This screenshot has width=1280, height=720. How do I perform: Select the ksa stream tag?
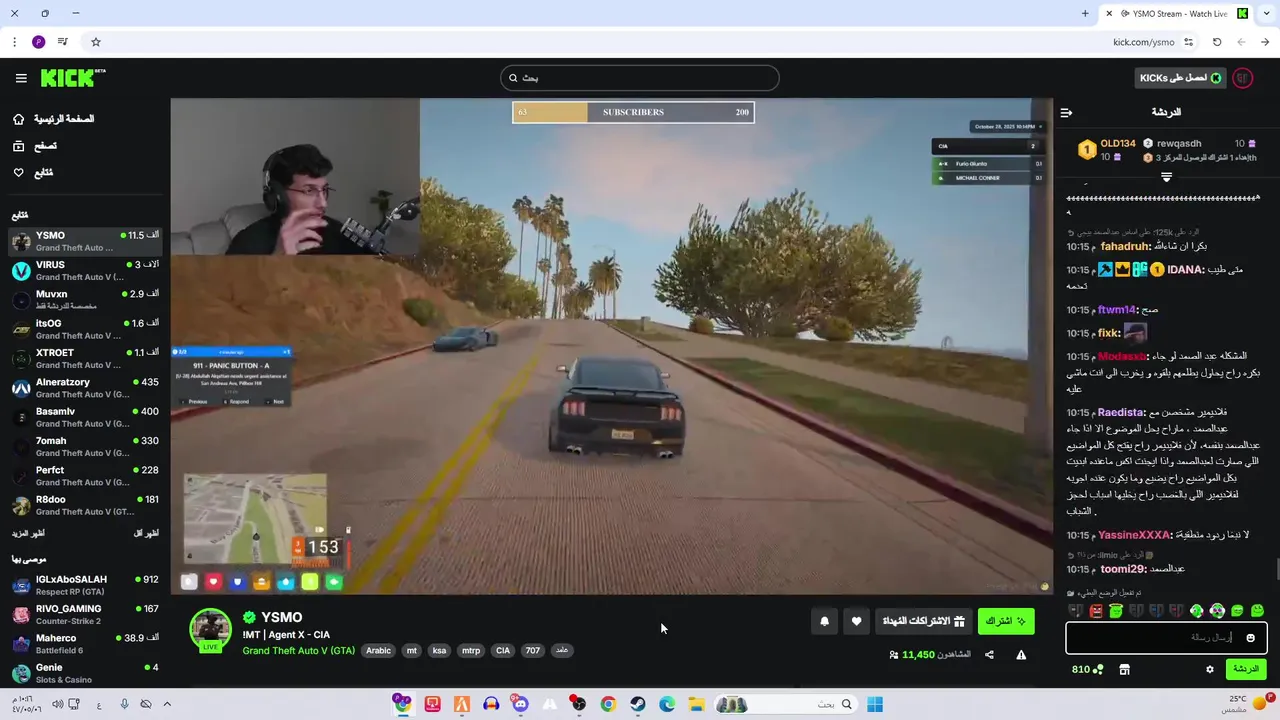[x=439, y=650]
